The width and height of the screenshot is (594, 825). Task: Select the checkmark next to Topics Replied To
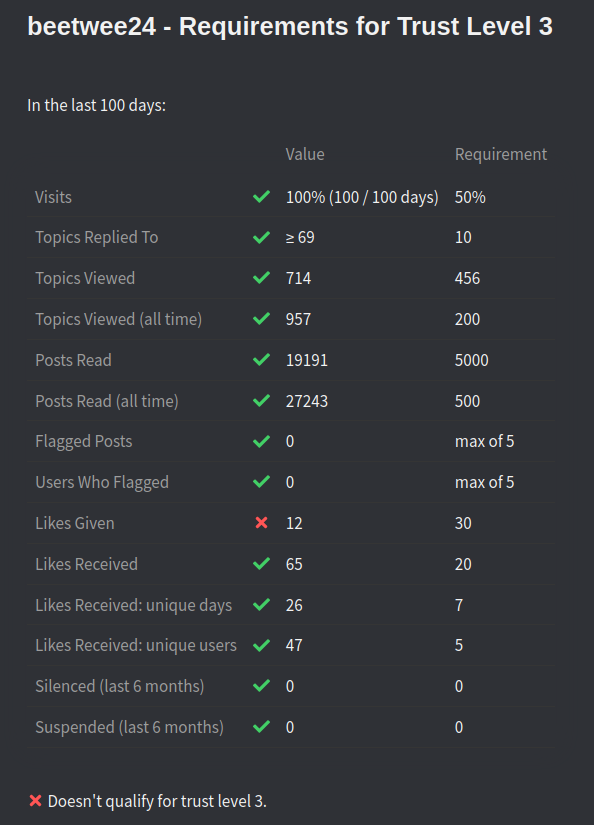pyautogui.click(x=261, y=237)
